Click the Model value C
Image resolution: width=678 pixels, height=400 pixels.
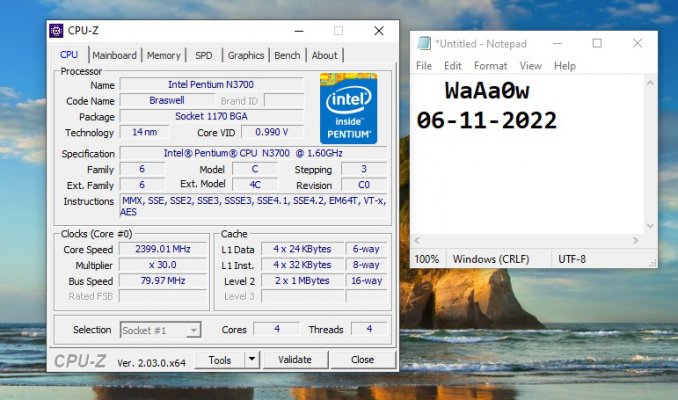point(255,169)
